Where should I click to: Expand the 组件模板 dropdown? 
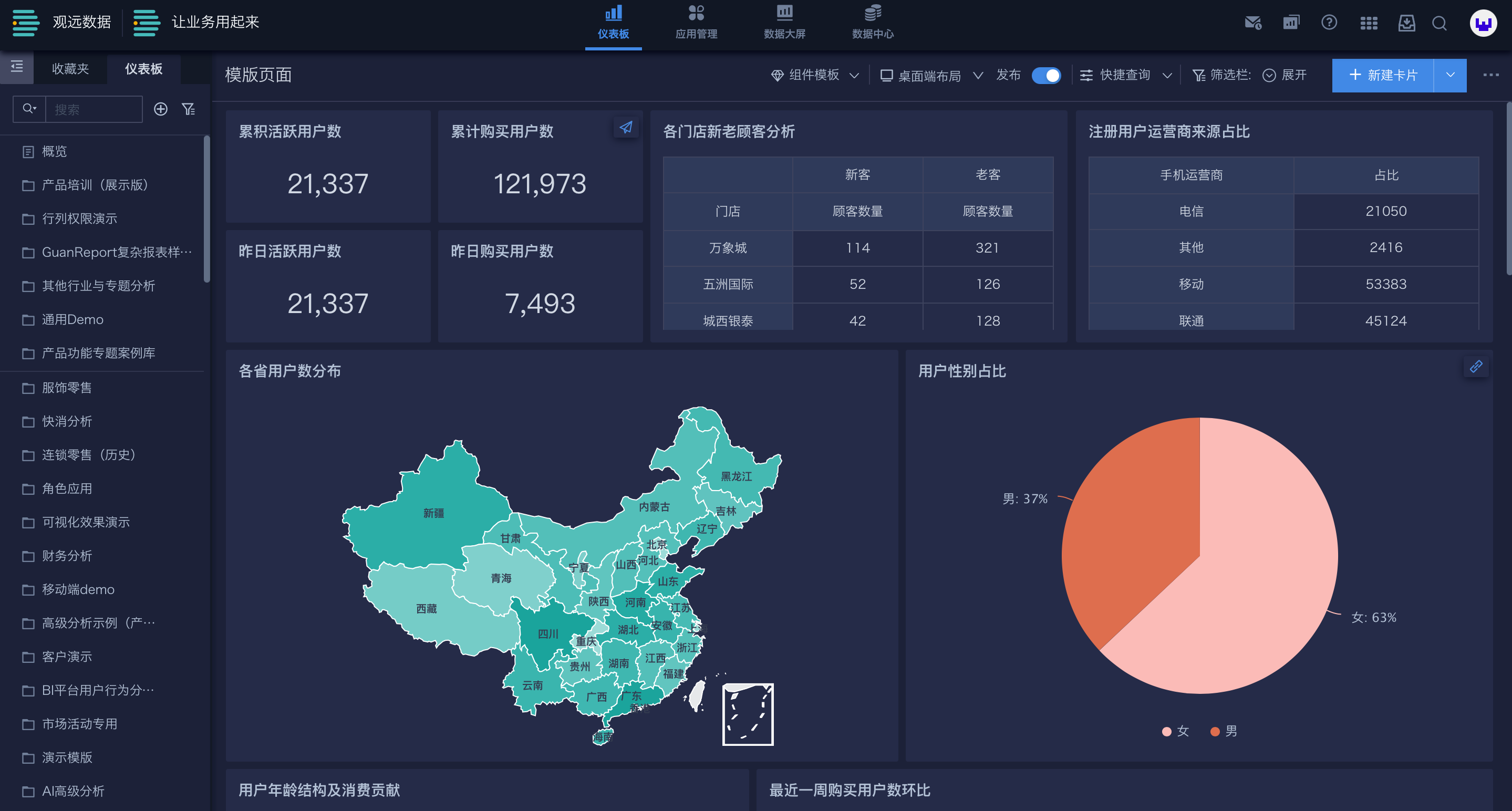[815, 75]
